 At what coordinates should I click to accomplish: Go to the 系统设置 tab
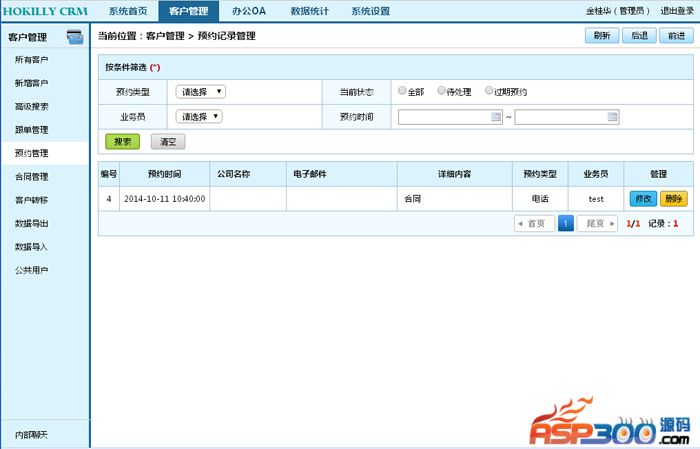click(x=370, y=11)
